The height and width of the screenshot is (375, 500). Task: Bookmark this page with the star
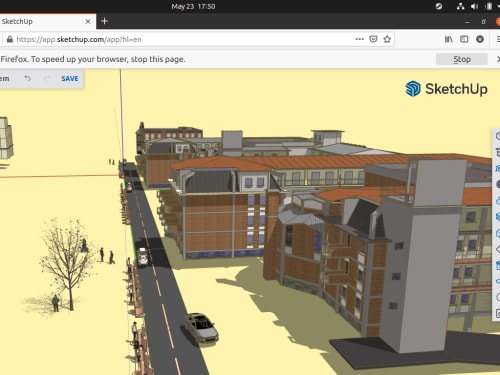coord(387,39)
